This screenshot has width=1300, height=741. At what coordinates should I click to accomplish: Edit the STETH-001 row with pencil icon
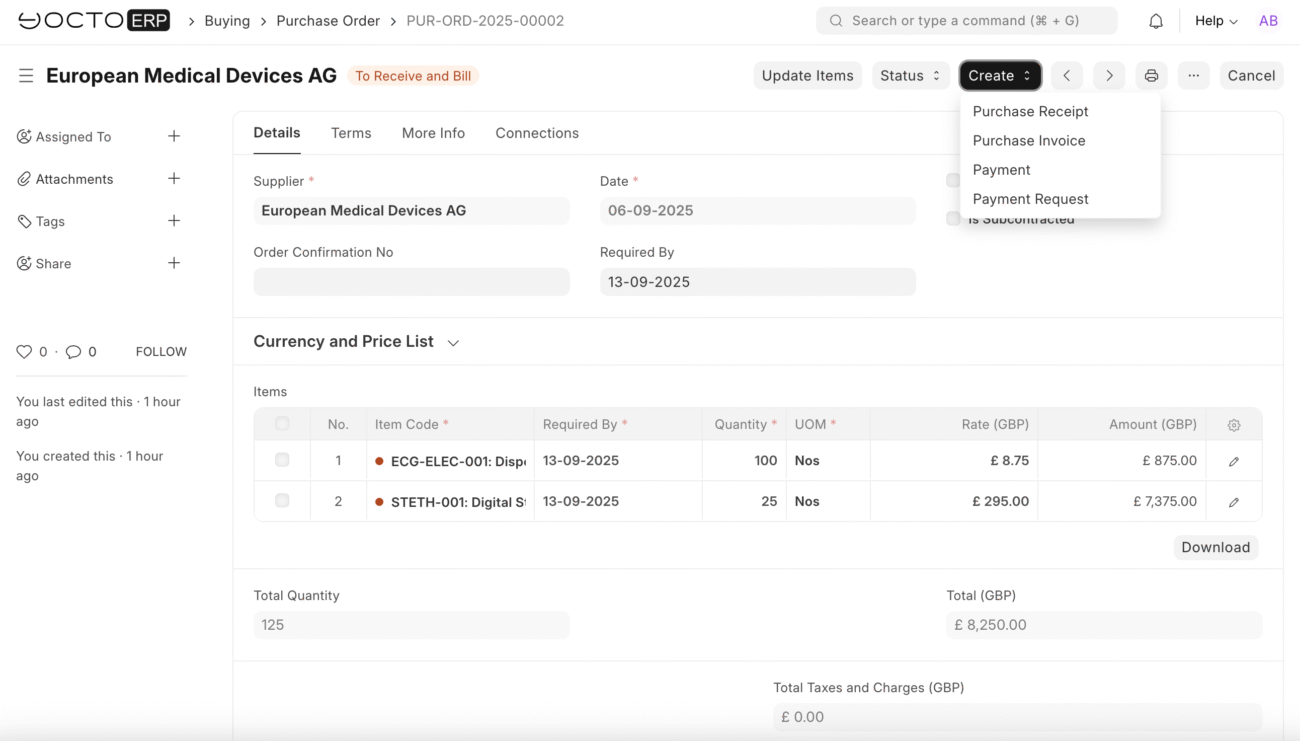pos(1234,502)
